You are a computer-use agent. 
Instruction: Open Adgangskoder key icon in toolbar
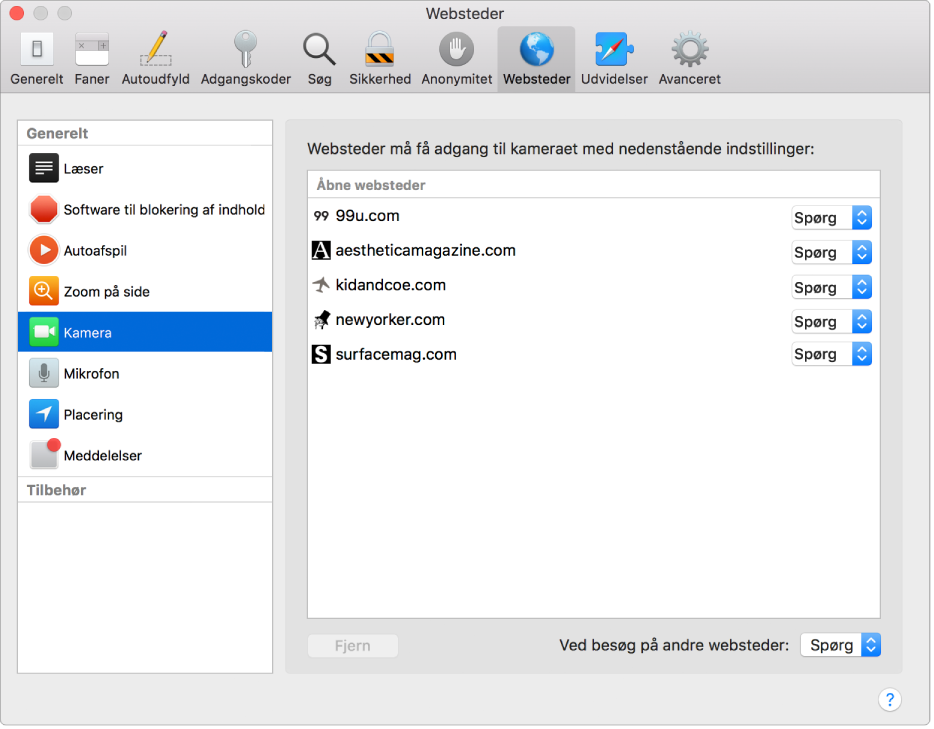coord(245,49)
